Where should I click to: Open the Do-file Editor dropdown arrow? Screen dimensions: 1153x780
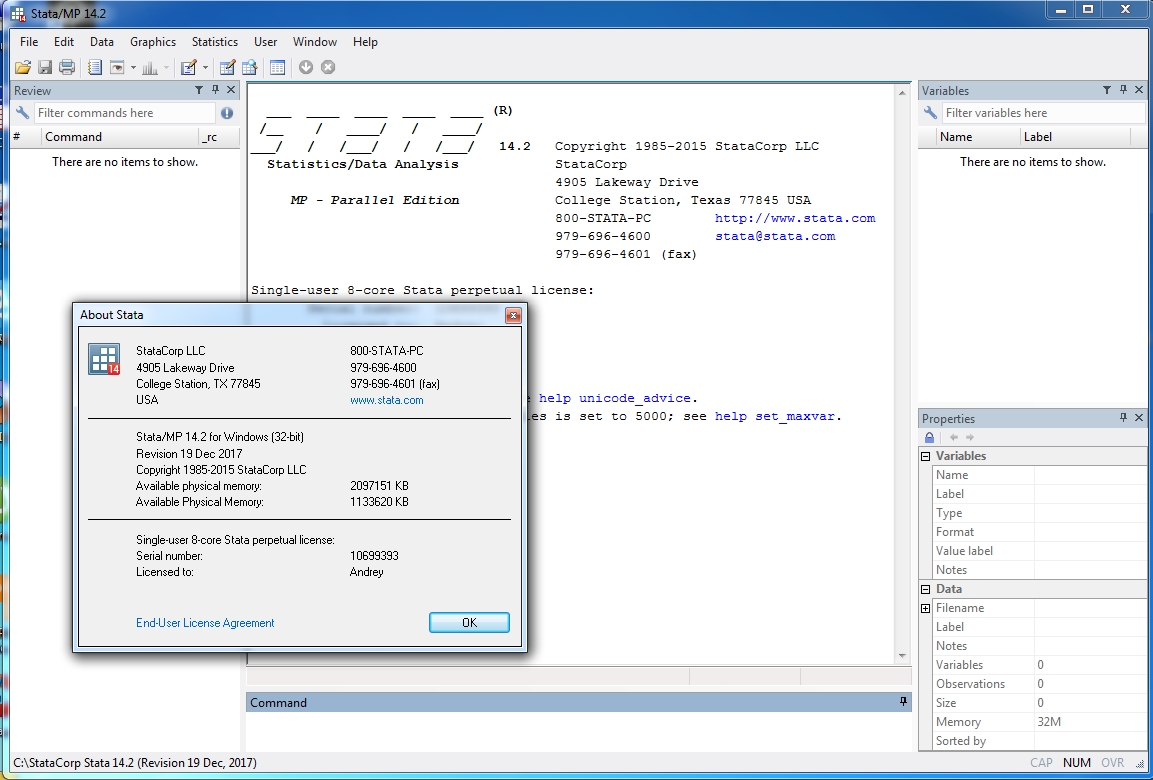[x=205, y=68]
